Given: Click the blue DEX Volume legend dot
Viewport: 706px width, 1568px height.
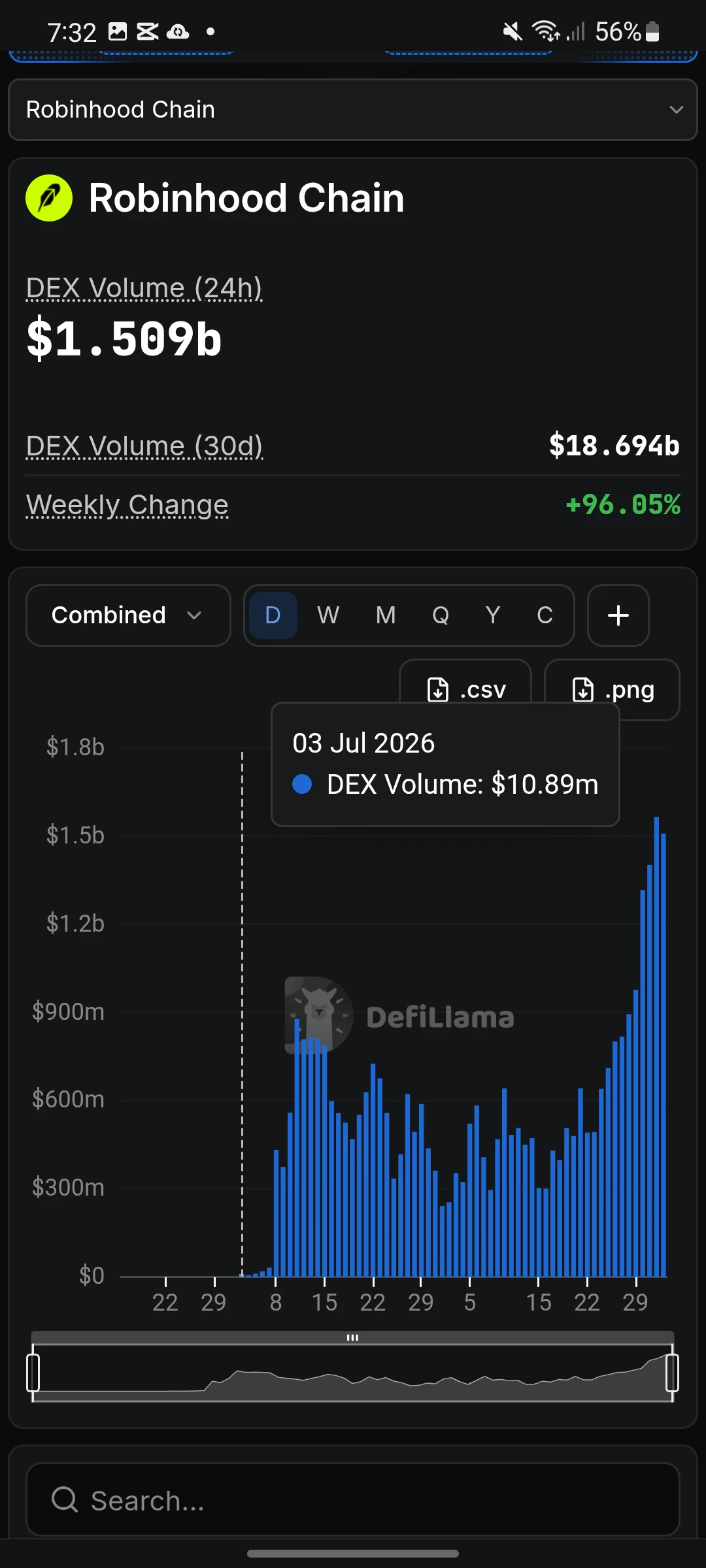Looking at the screenshot, I should 302,784.
